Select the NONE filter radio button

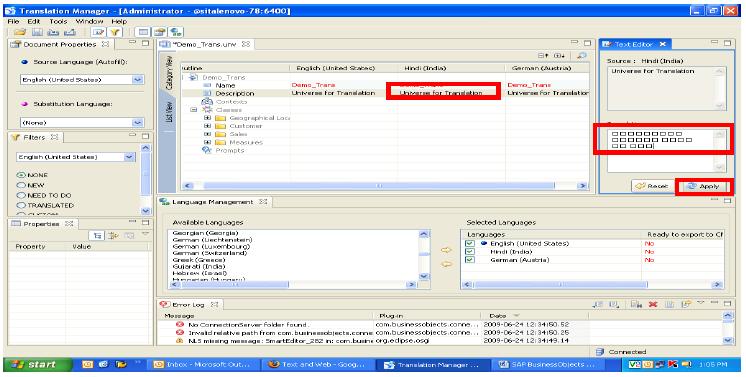click(x=21, y=175)
